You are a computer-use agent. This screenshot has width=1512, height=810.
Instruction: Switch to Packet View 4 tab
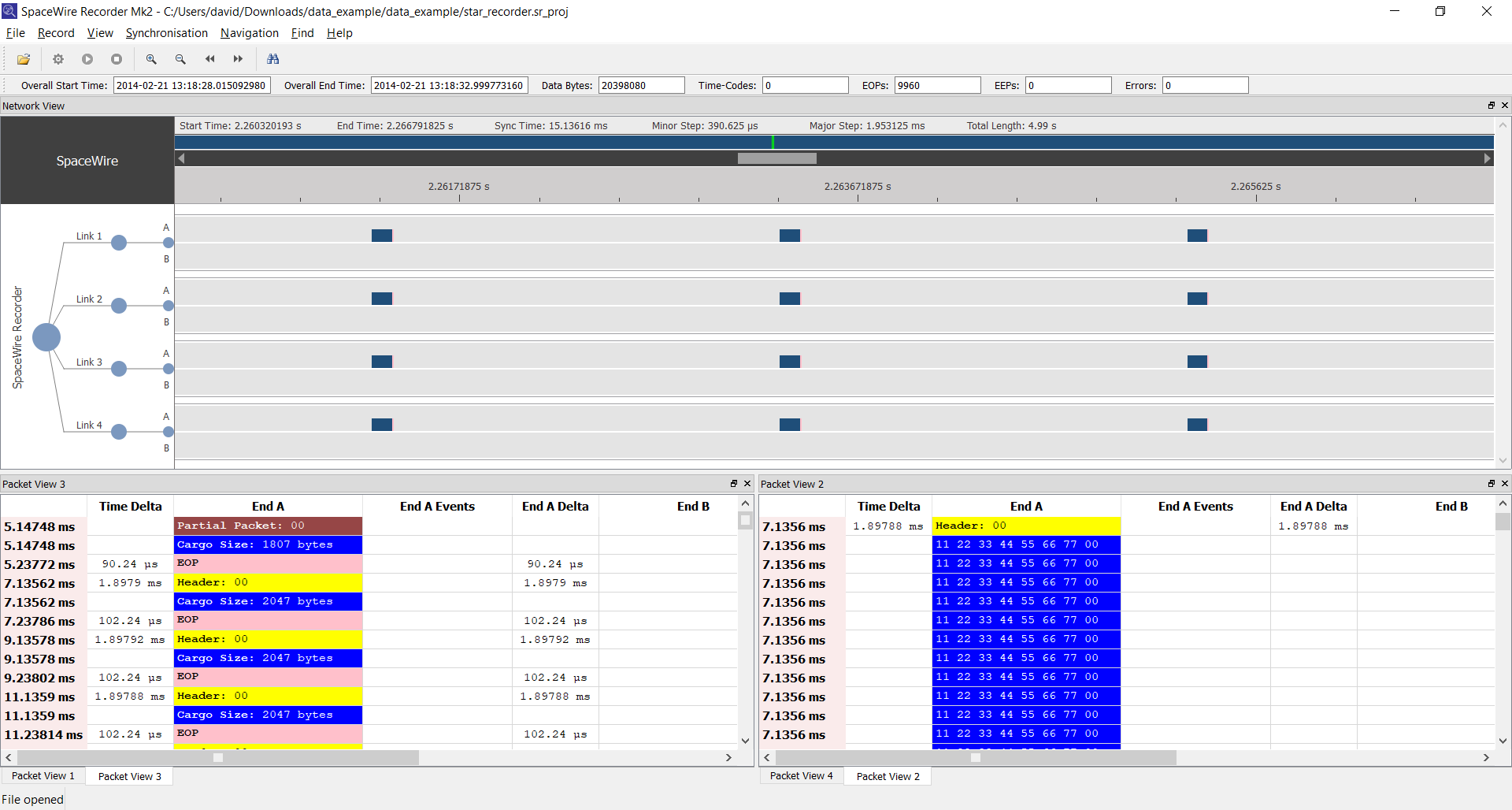802,776
